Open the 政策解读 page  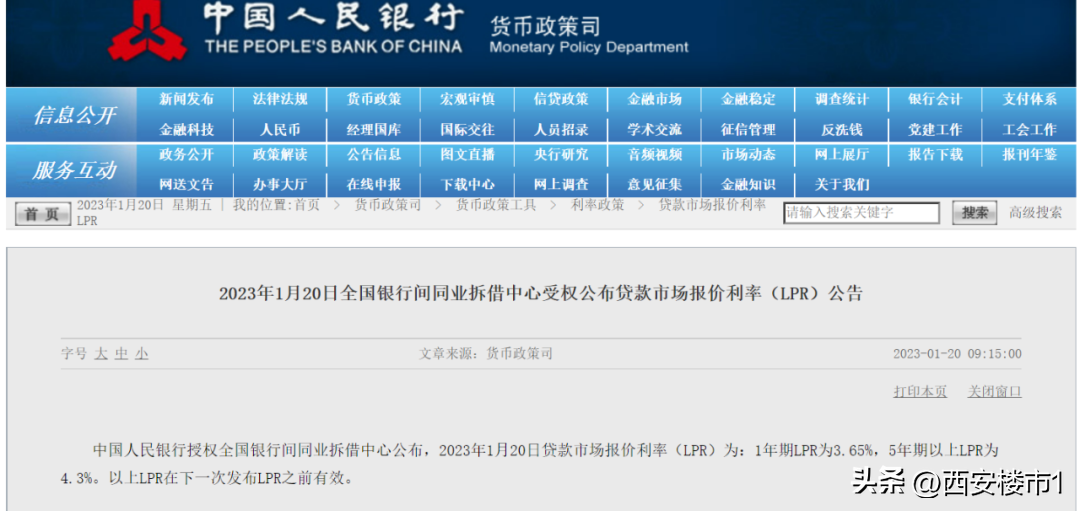(x=280, y=155)
